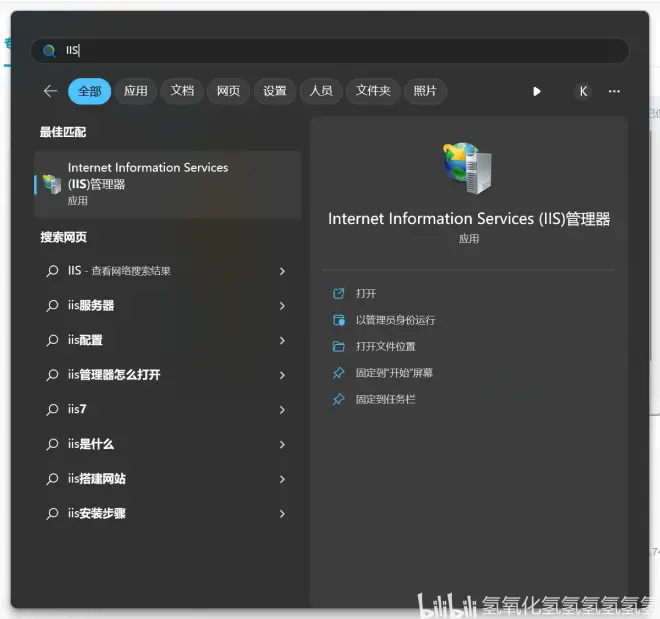Choose 打开文件位置
This screenshot has height=619, width=660.
386,346
